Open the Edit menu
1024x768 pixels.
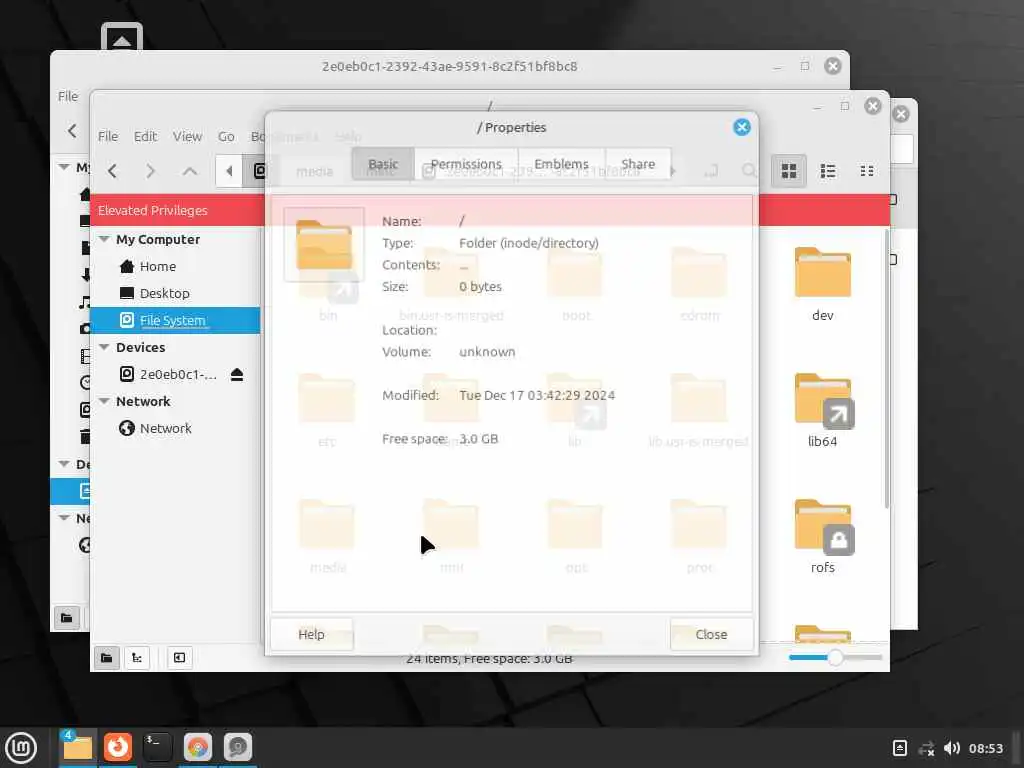(x=145, y=136)
